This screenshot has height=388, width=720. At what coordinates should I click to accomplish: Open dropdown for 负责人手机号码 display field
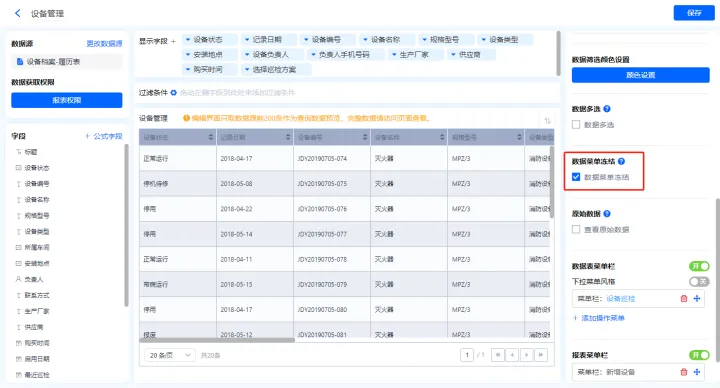[313, 55]
